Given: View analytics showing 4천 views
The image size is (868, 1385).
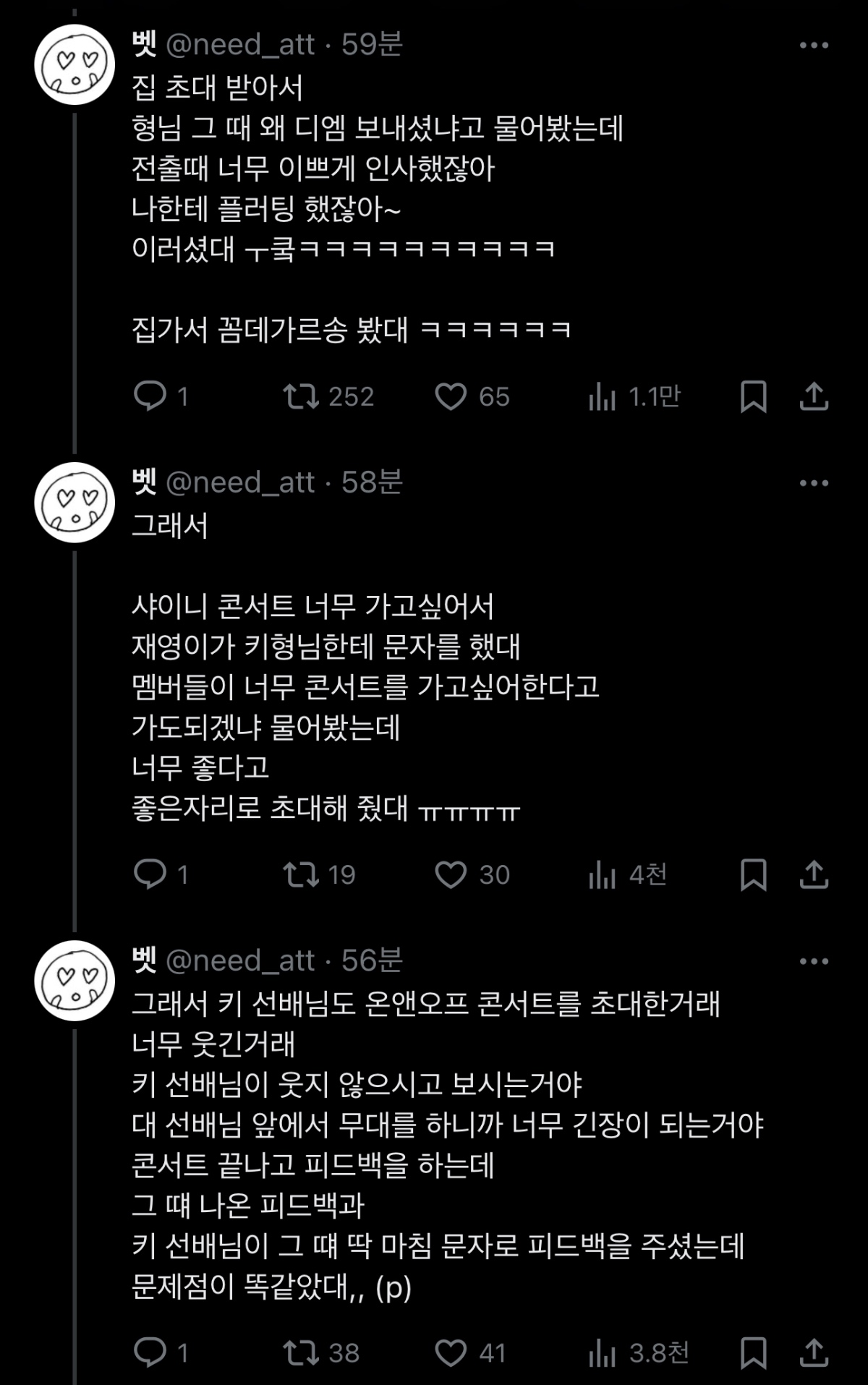Looking at the screenshot, I should pos(602,874).
